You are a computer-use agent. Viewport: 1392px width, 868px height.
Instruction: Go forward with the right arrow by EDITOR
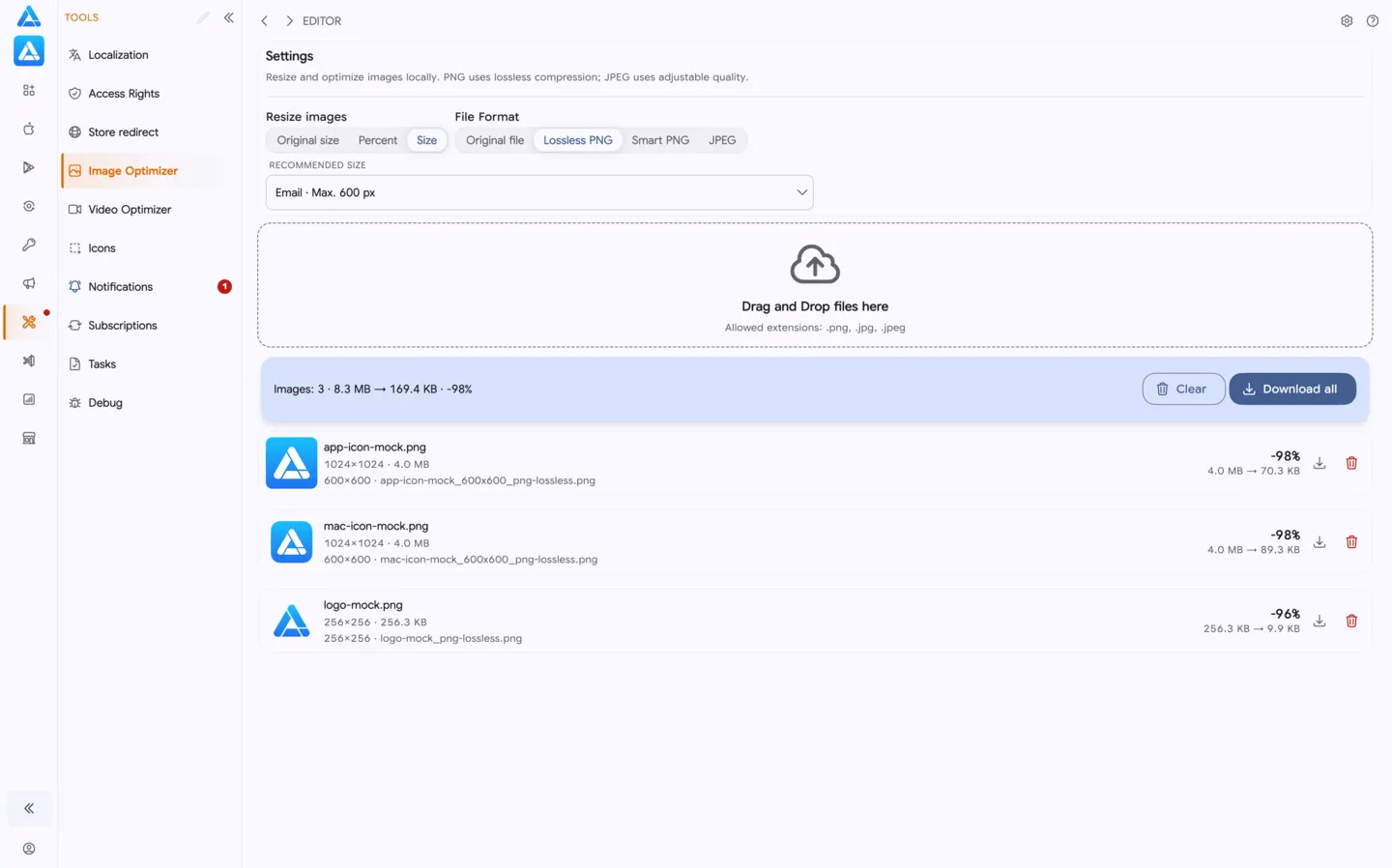click(289, 20)
